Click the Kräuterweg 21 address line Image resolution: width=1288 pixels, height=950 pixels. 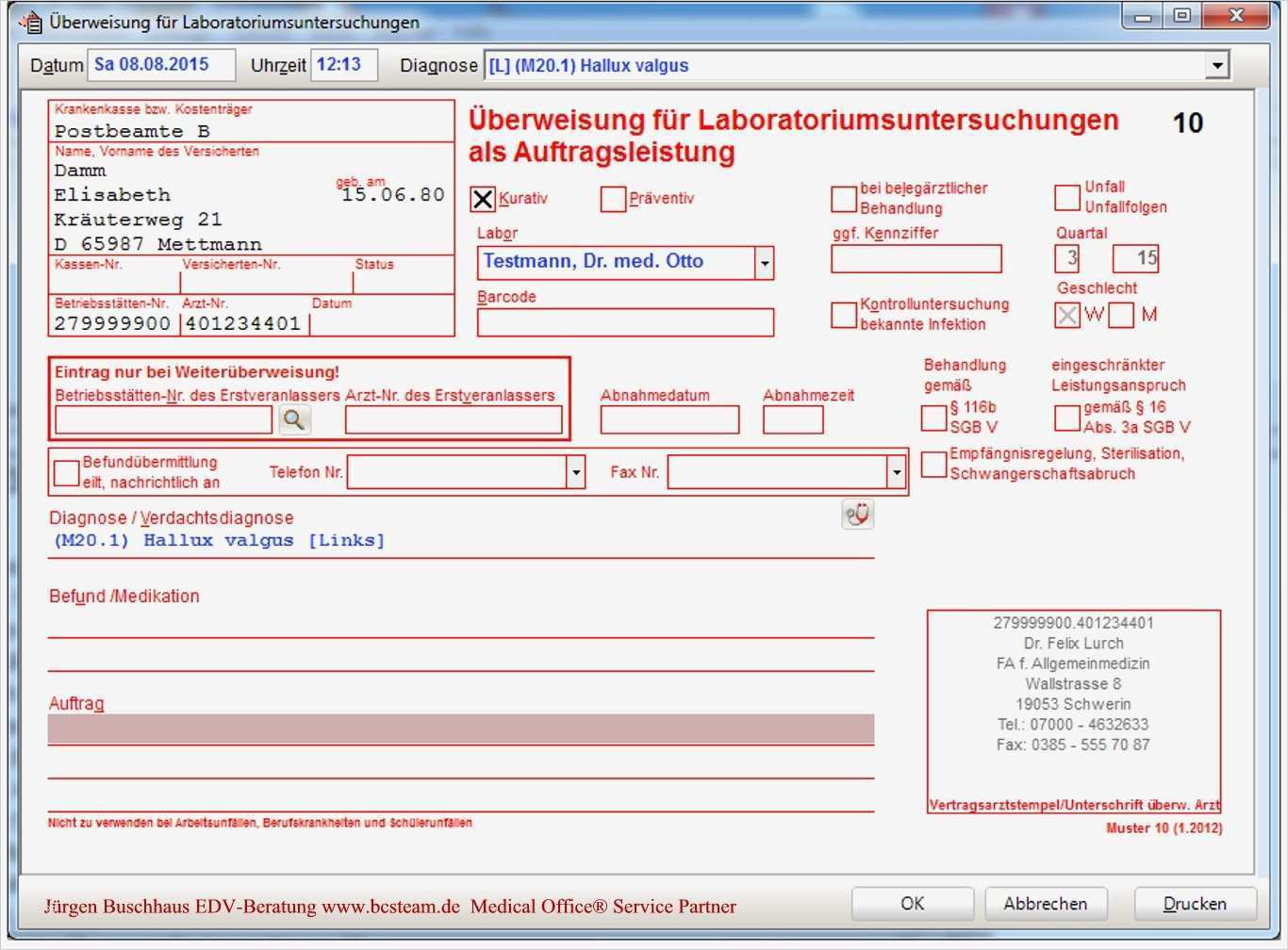(x=138, y=220)
